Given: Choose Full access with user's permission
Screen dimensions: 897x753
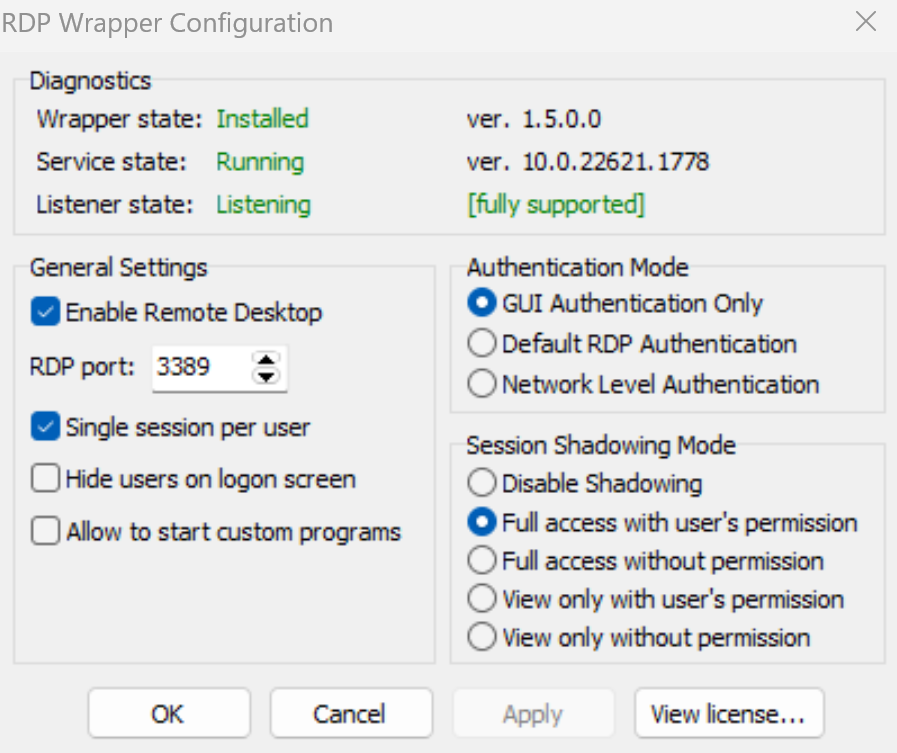Looking at the screenshot, I should click(x=482, y=522).
